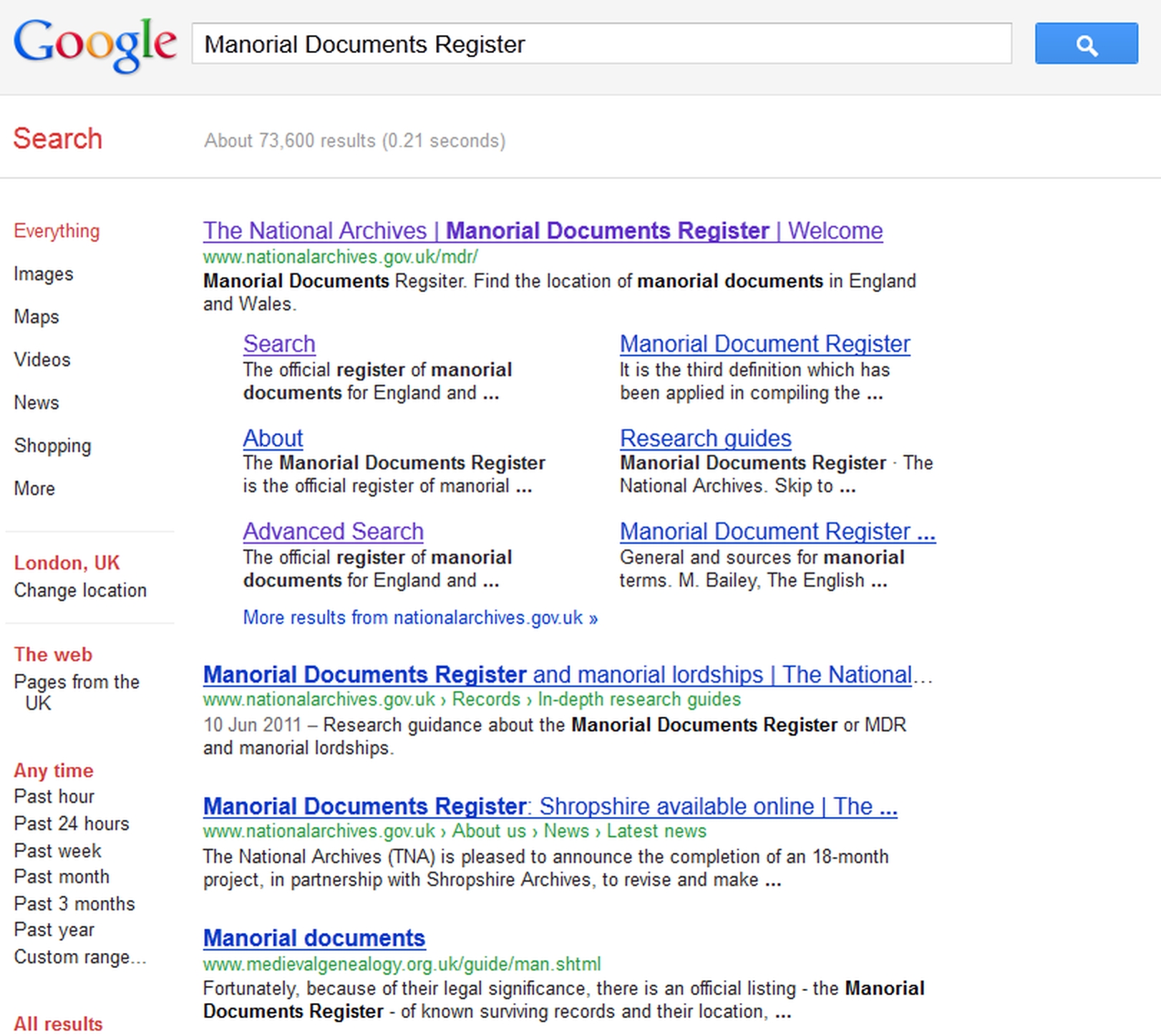1161x1036 pixels.
Task: Click The web heading in sidebar
Action: point(53,655)
